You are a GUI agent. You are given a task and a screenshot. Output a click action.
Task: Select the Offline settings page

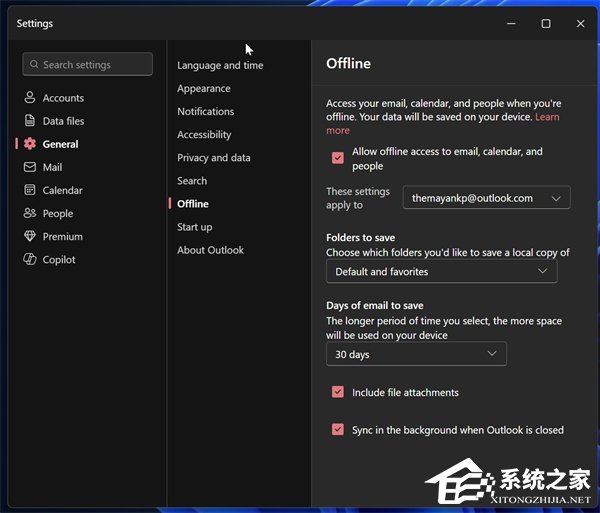(193, 204)
